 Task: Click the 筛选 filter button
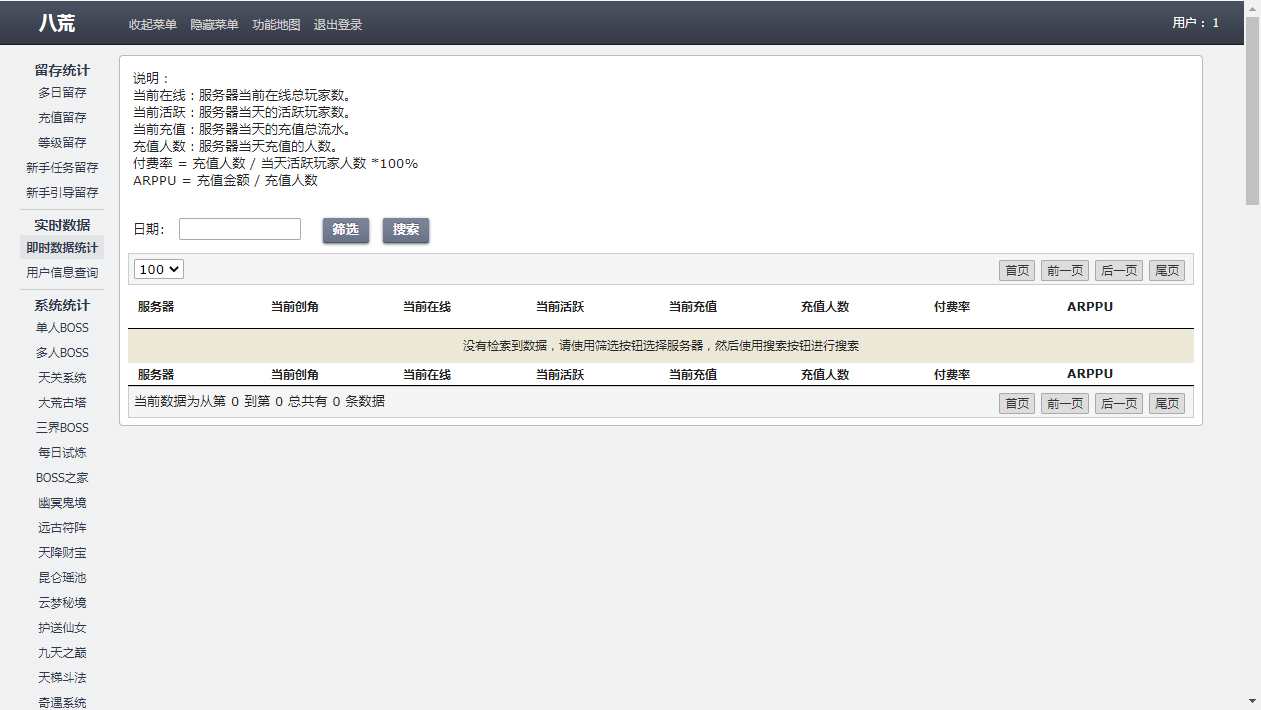pyautogui.click(x=345, y=229)
